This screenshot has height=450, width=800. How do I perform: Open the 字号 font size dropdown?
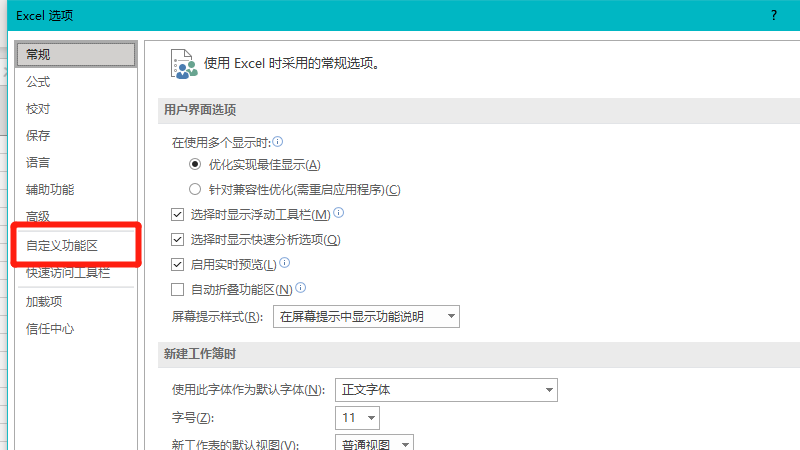tap(357, 417)
